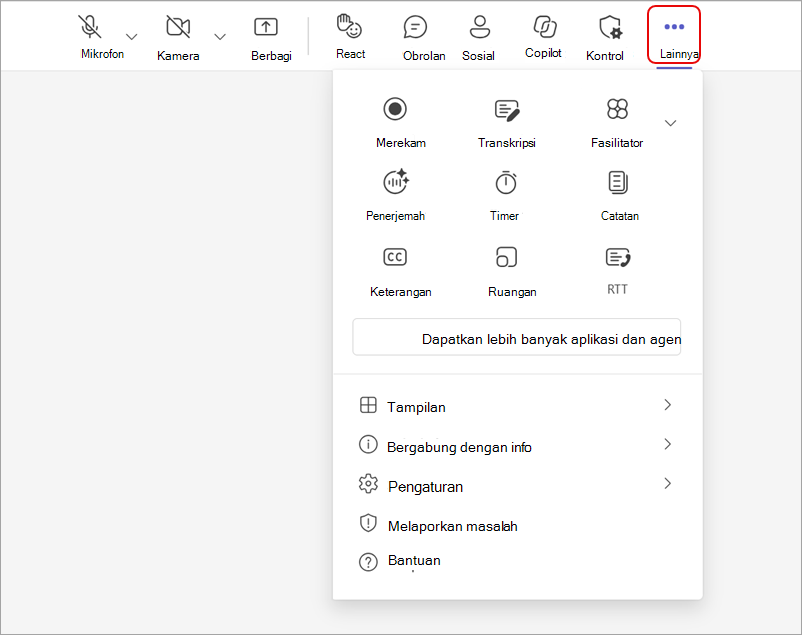The image size is (802, 635).
Task: Expand the Bergabung dengan info arrow
Action: [x=667, y=444]
